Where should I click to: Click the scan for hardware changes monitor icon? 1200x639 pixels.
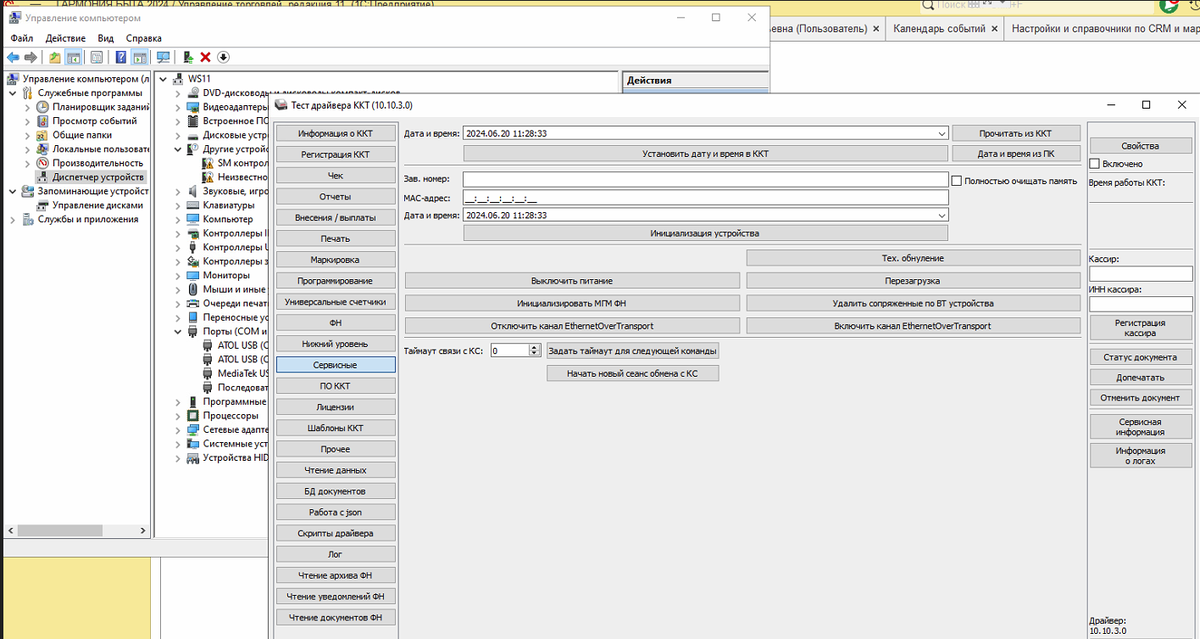163,57
